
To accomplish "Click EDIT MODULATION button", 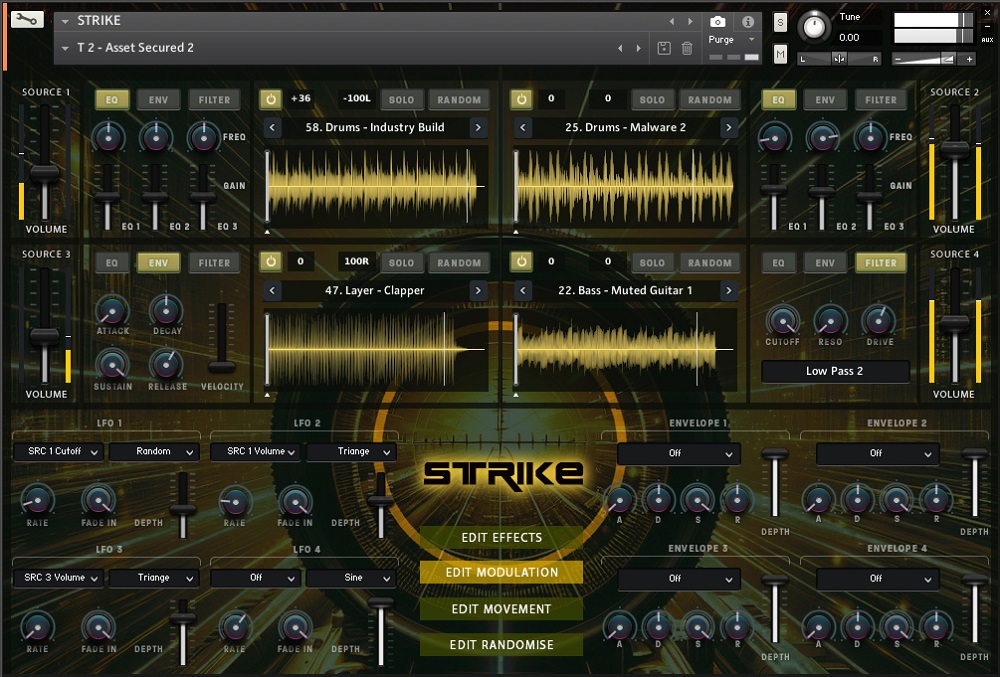I will pos(501,572).
